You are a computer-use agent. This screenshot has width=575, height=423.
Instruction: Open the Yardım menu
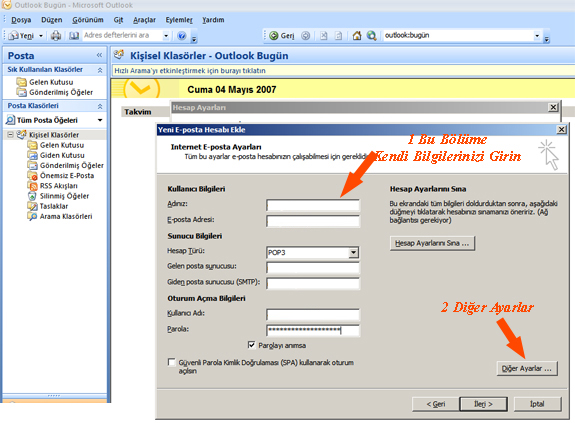pos(213,20)
